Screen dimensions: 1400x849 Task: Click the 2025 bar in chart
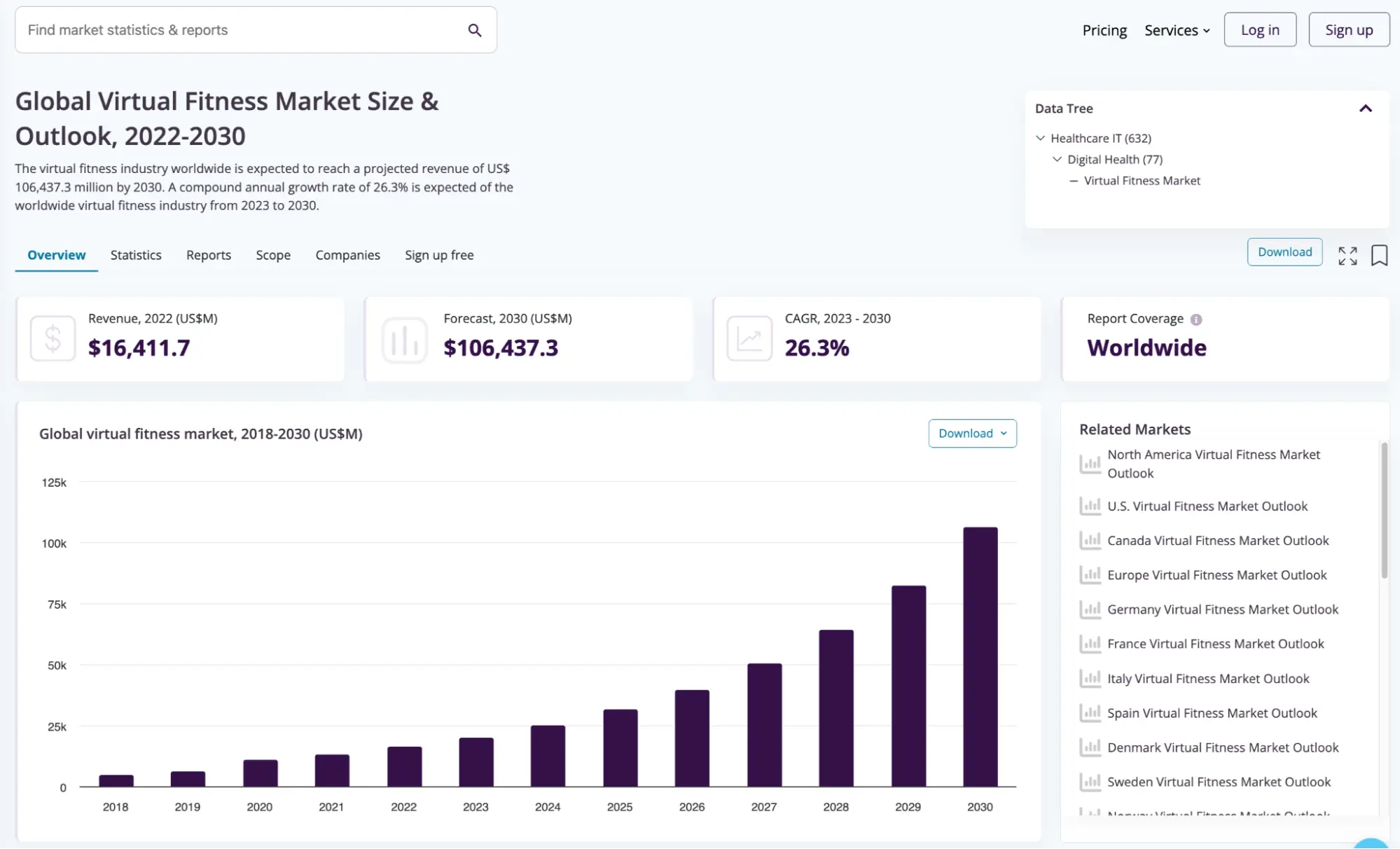pyautogui.click(x=620, y=748)
